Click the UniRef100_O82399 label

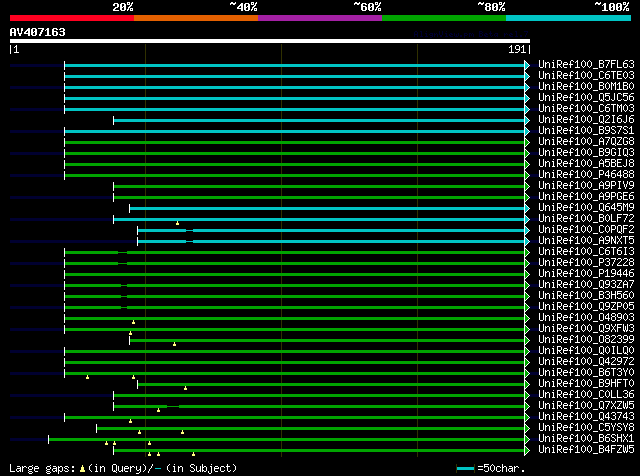(x=586, y=340)
